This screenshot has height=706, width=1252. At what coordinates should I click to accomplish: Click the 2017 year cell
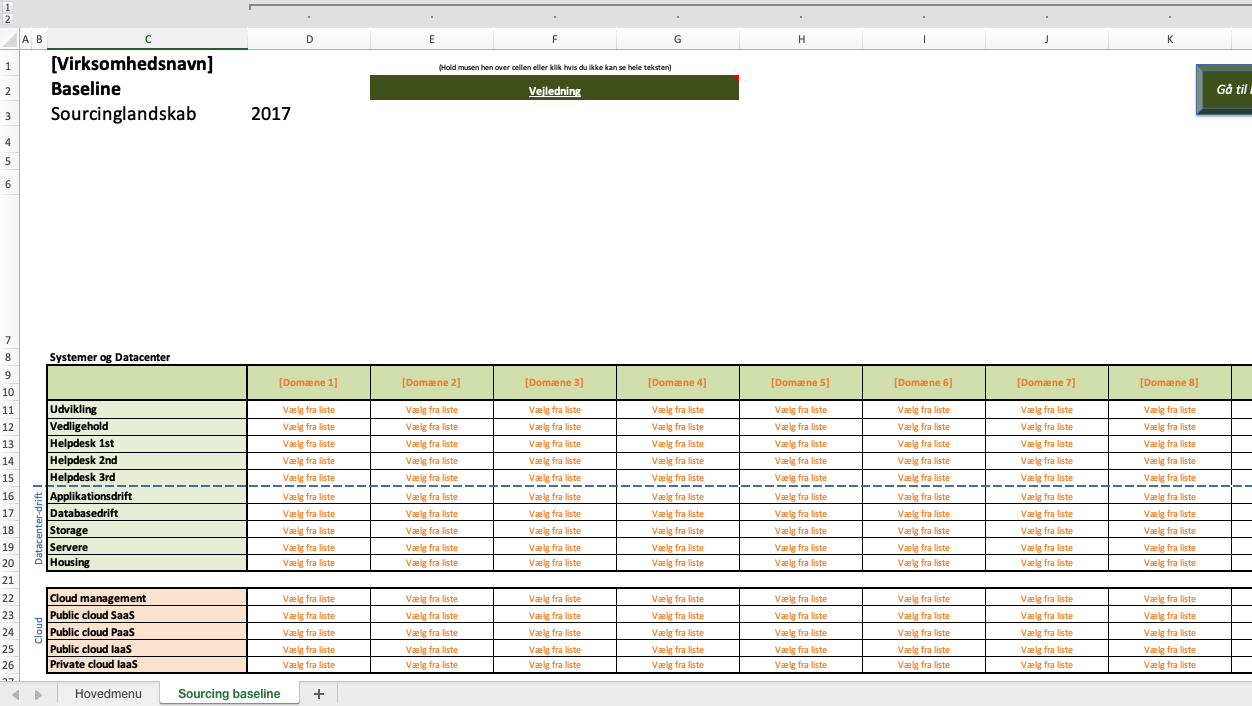[271, 114]
